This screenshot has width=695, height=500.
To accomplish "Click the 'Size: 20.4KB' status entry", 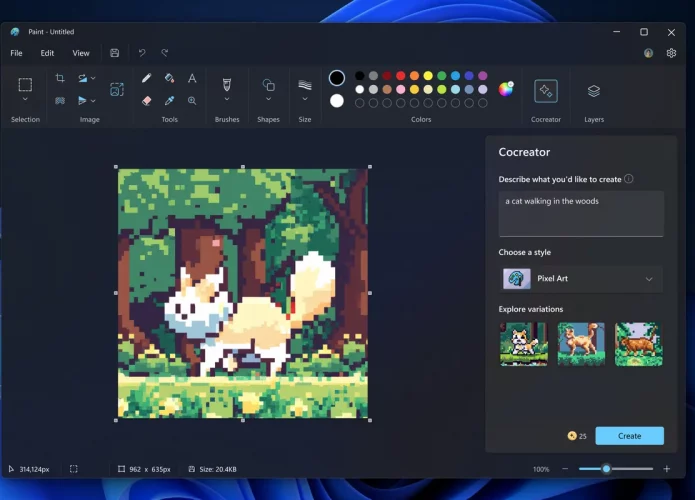I will pos(213,469).
